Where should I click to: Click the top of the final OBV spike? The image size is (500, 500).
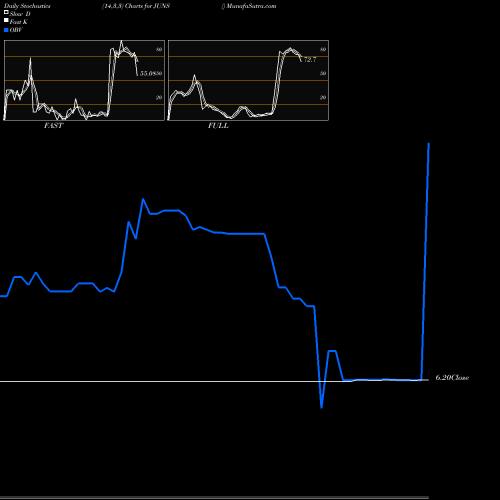(x=429, y=144)
